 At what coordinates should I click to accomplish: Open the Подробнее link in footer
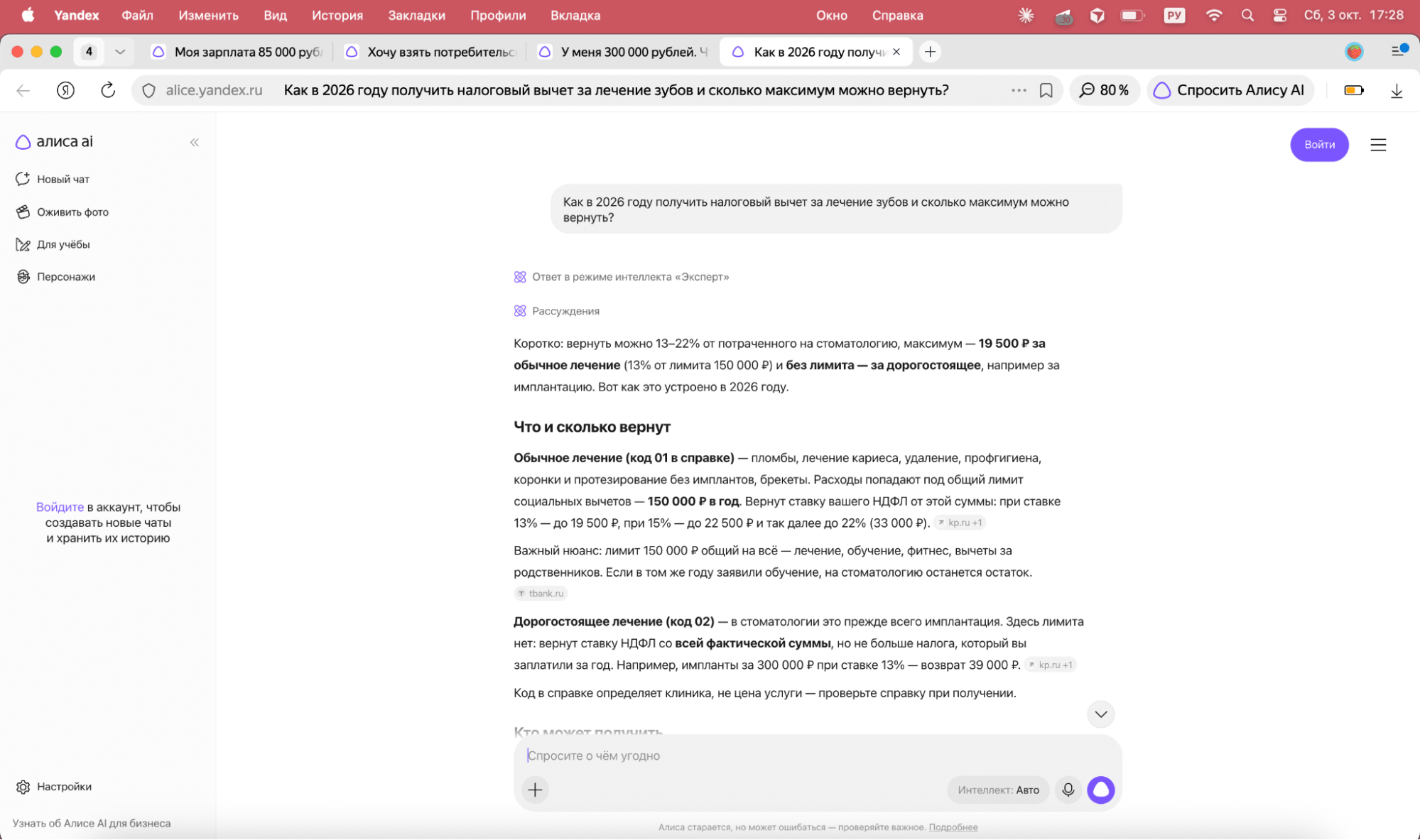tap(953, 827)
